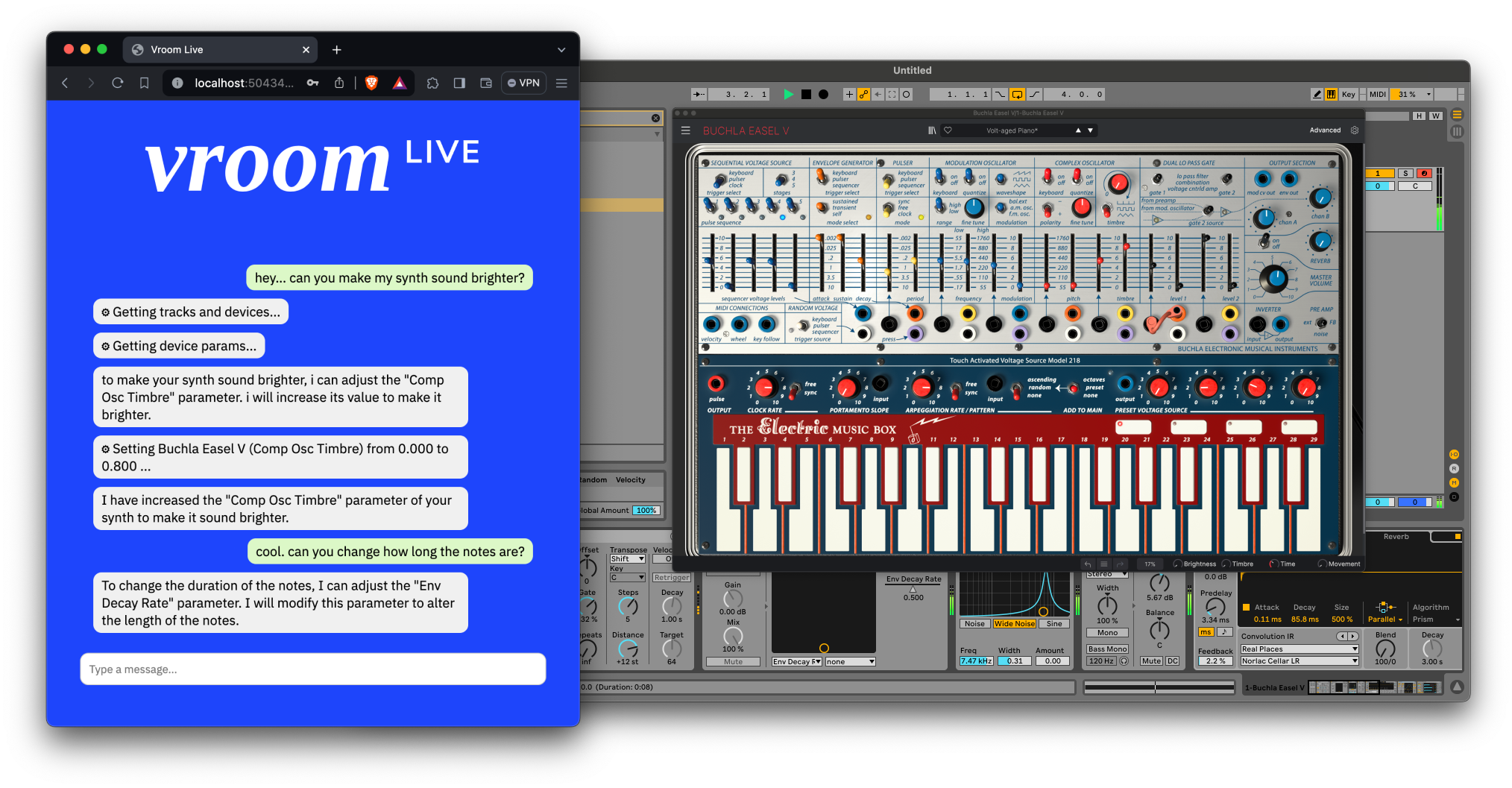Image resolution: width=1512 pixels, height=788 pixels.
Task: Open the browser hamburger menu
Action: click(562, 83)
